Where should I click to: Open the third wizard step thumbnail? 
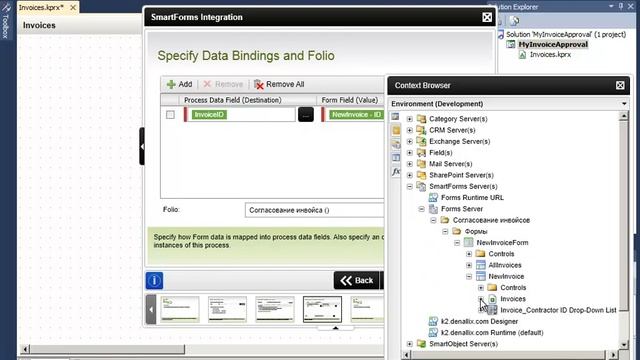coord(275,309)
